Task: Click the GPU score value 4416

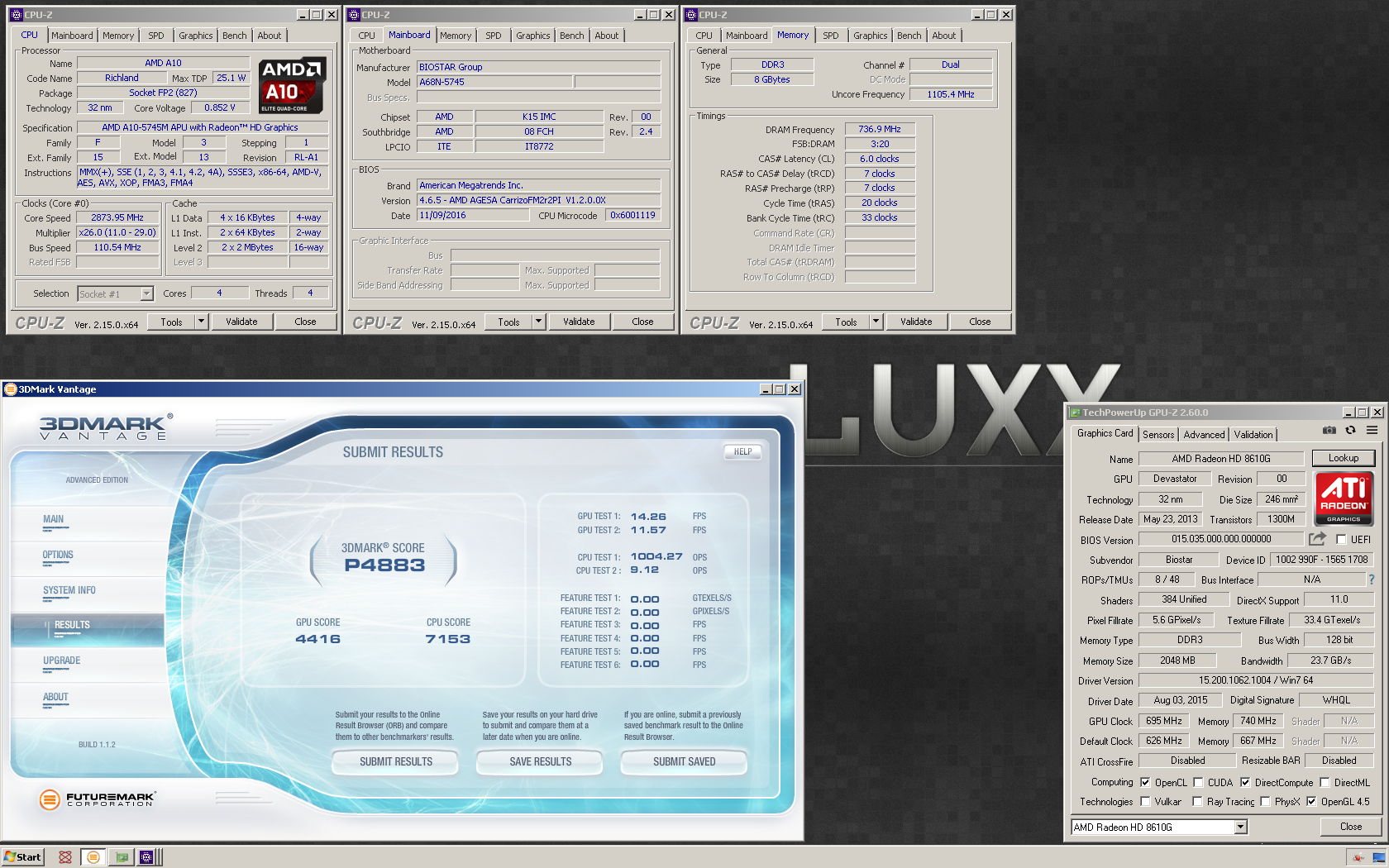Action: [x=317, y=639]
